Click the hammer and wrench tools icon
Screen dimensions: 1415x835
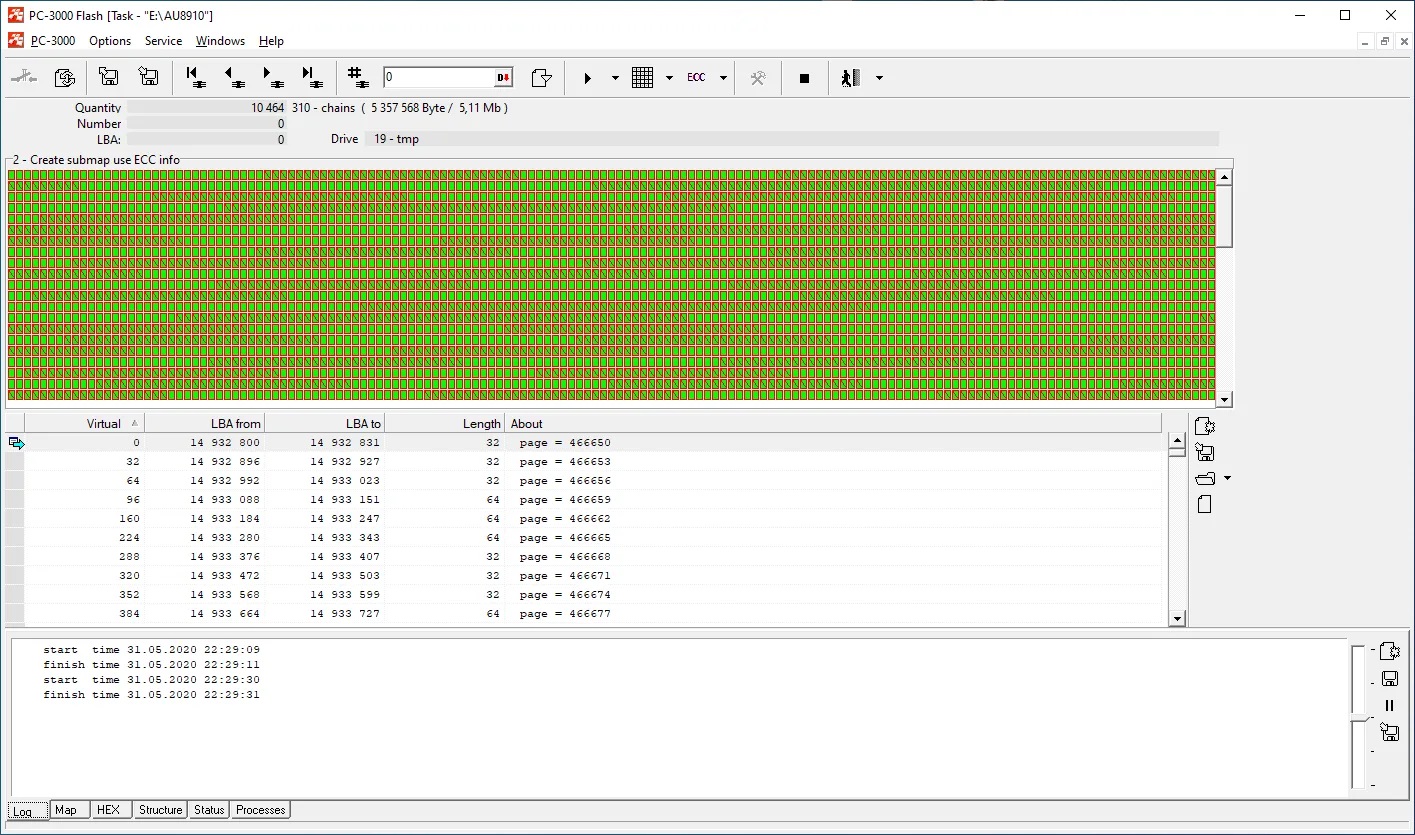pyautogui.click(x=758, y=78)
